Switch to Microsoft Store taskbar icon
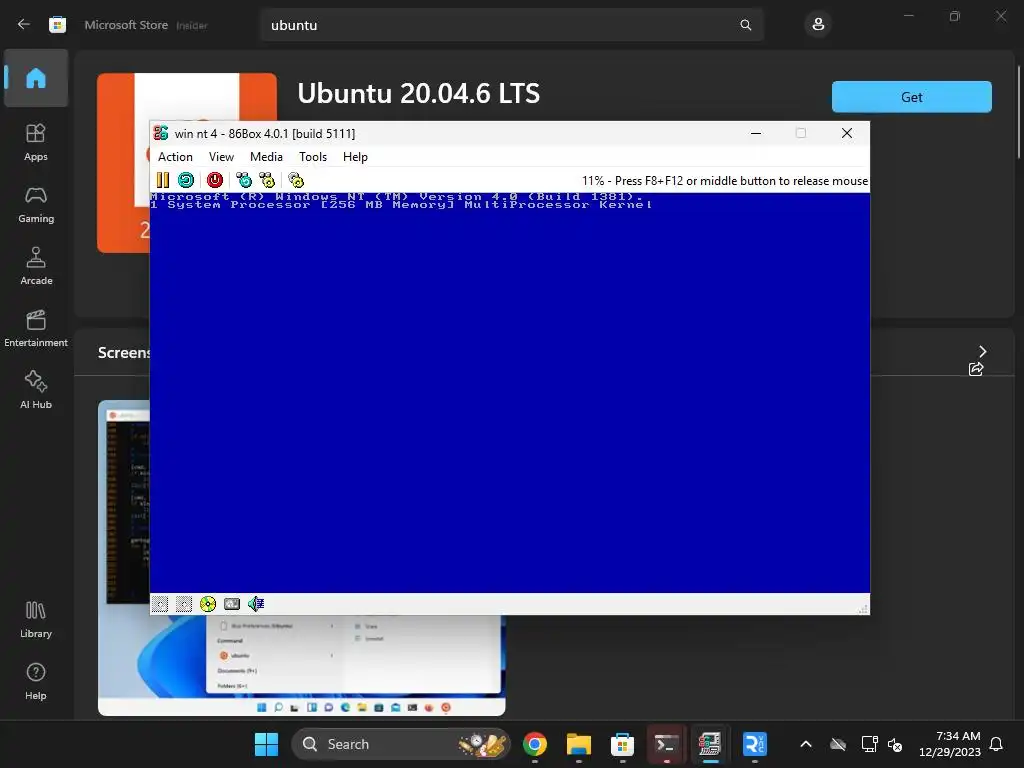This screenshot has height=768, width=1024. coord(622,744)
